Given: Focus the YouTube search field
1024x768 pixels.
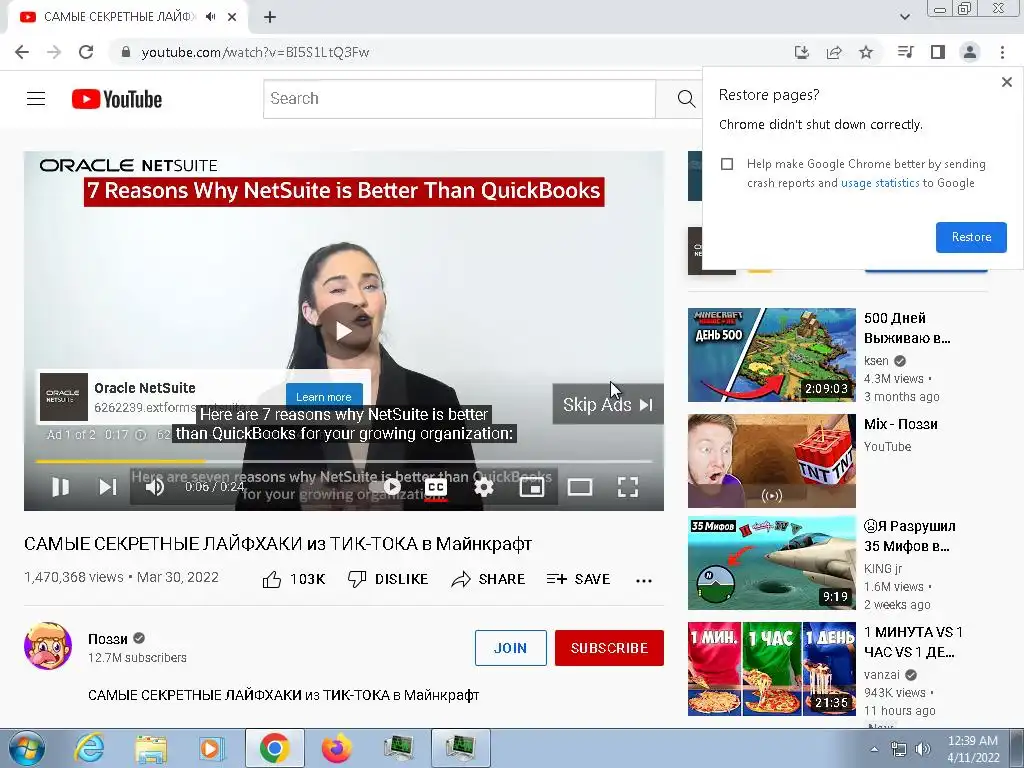Looking at the screenshot, I should pos(459,99).
